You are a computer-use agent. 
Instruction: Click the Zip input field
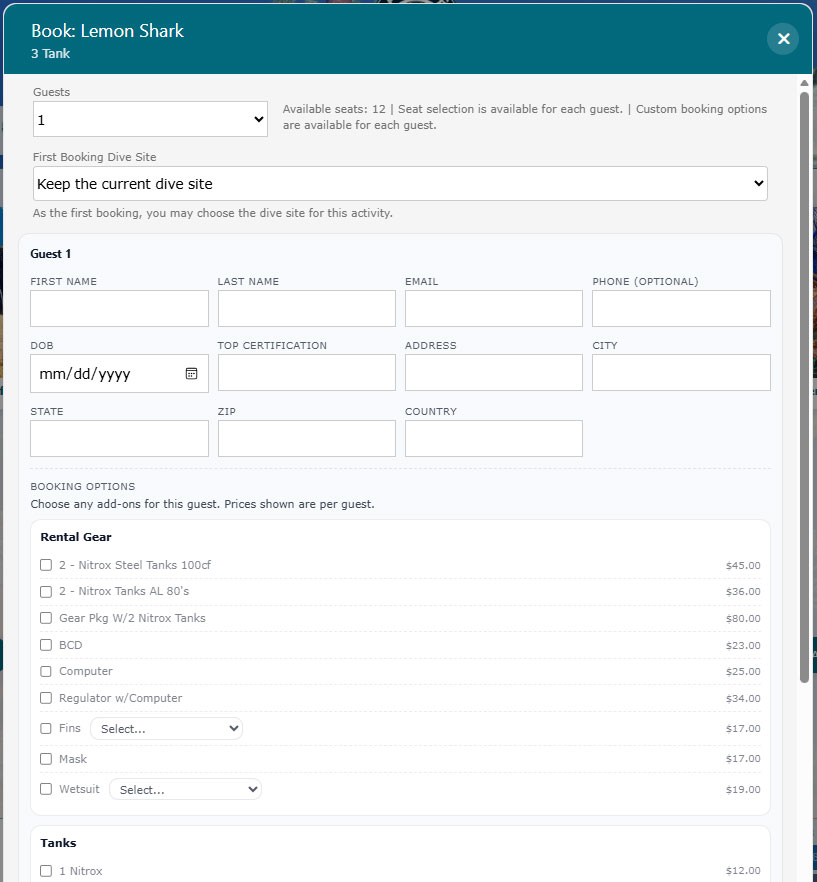click(307, 438)
